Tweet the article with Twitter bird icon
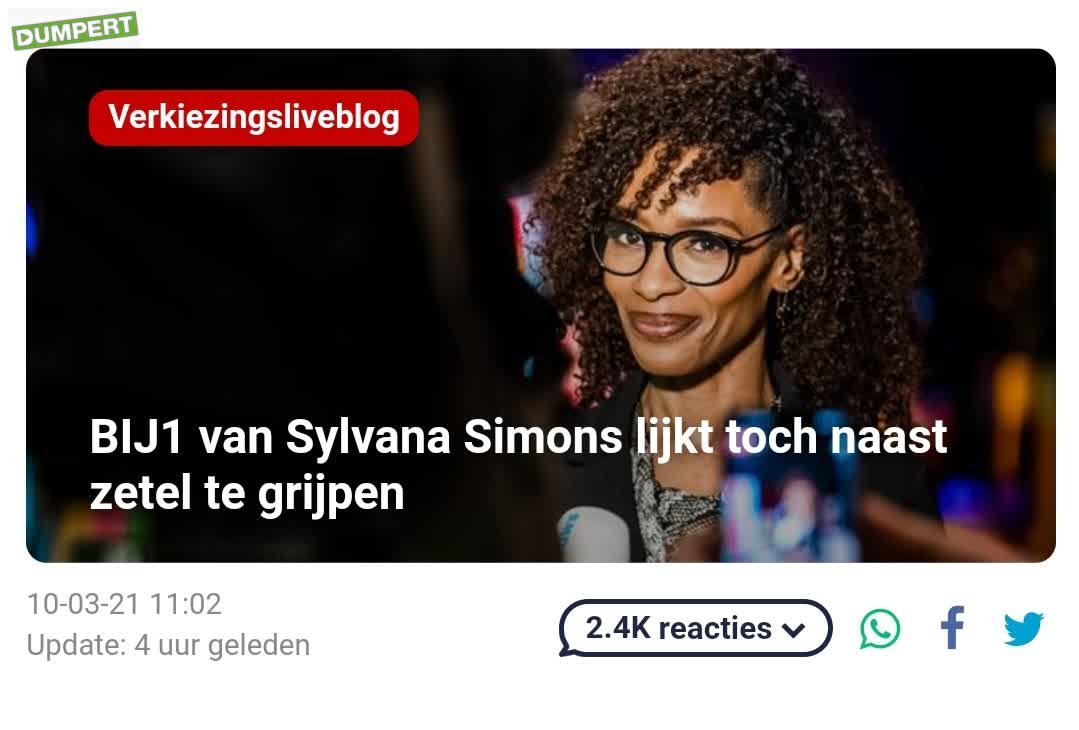Screen dimensions: 1079x730 click(x=1023, y=628)
